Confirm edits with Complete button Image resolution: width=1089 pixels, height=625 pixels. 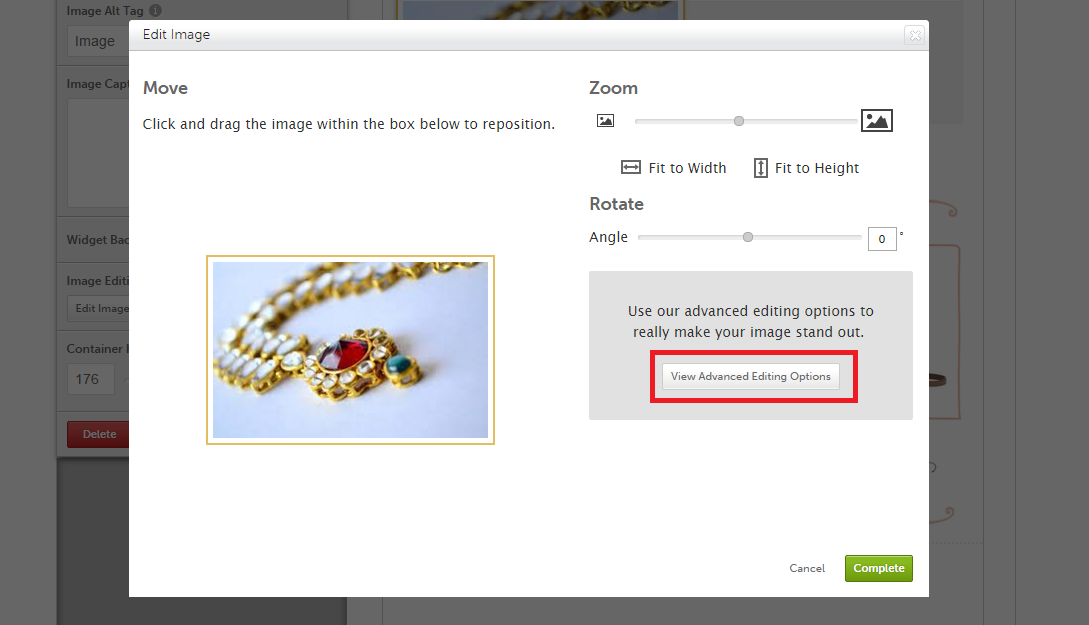click(x=879, y=568)
